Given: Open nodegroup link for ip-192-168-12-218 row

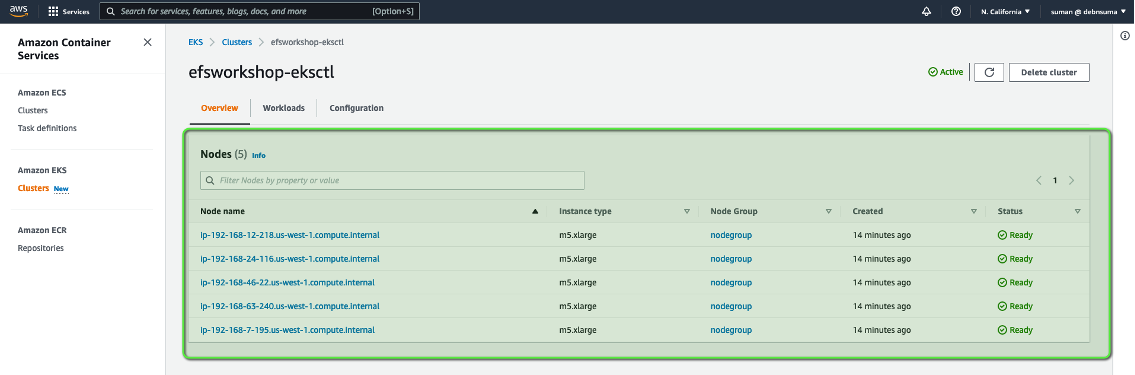Looking at the screenshot, I should pos(731,235).
